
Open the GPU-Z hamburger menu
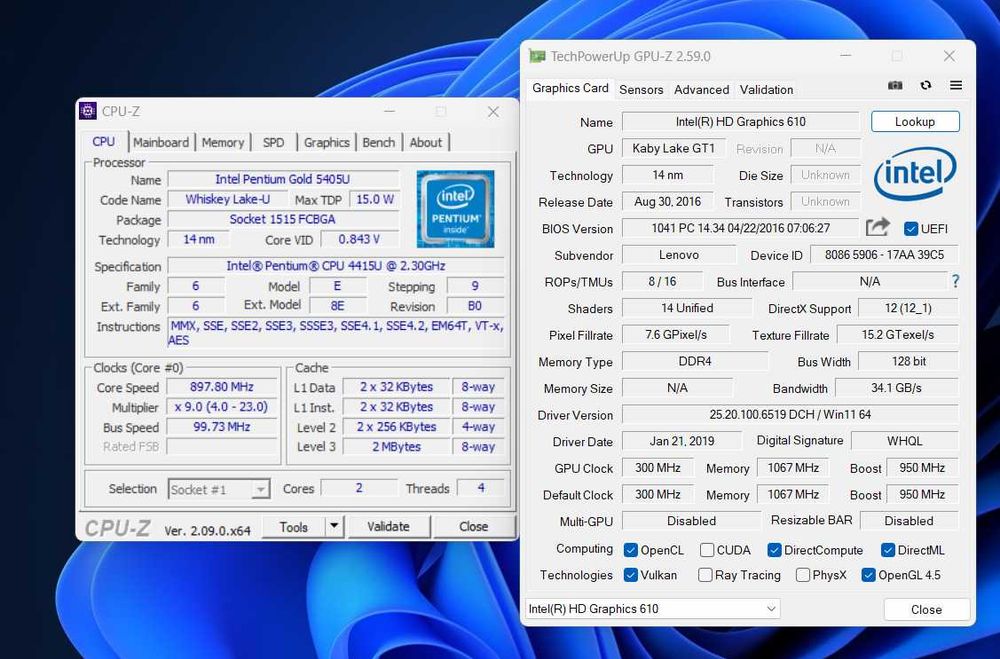pos(955,85)
